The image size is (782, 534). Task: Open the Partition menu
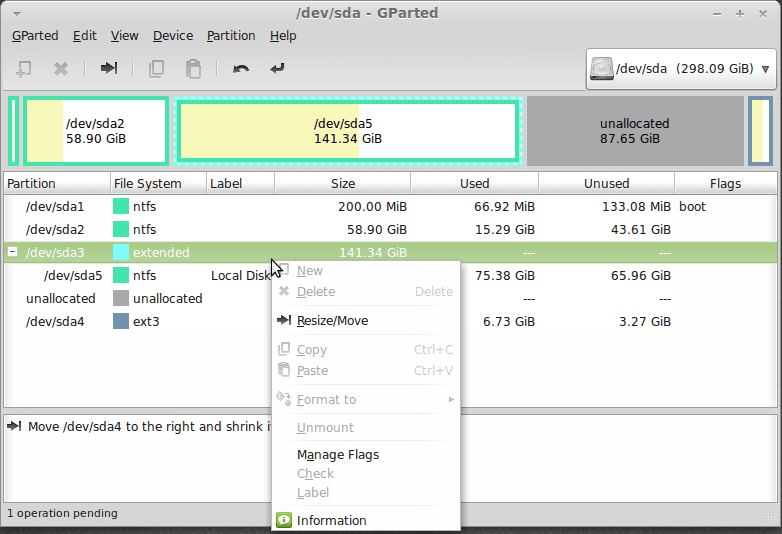pos(231,36)
